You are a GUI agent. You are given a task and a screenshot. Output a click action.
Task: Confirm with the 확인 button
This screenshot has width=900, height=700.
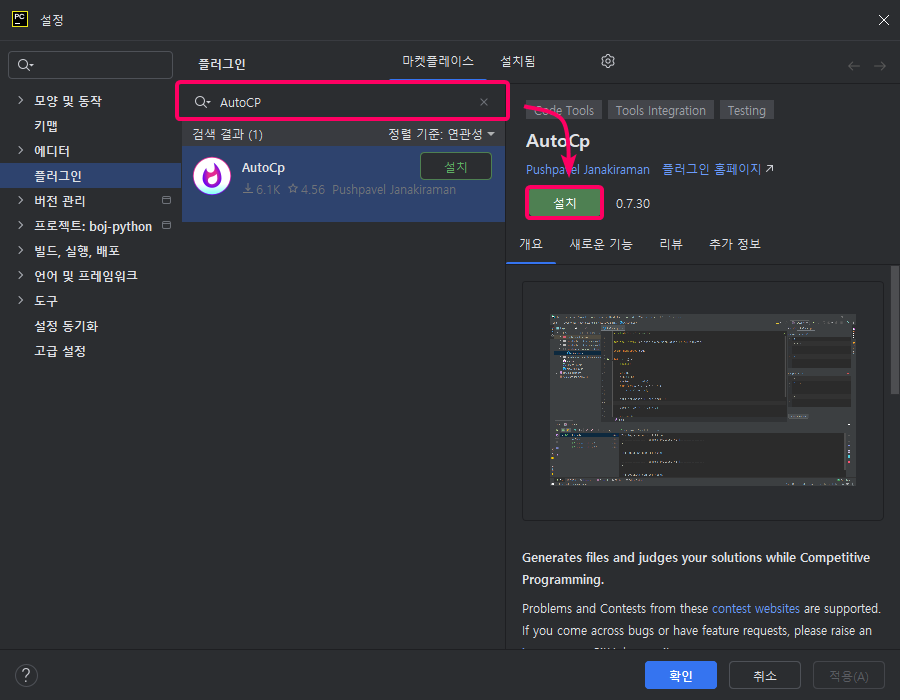pos(681,675)
